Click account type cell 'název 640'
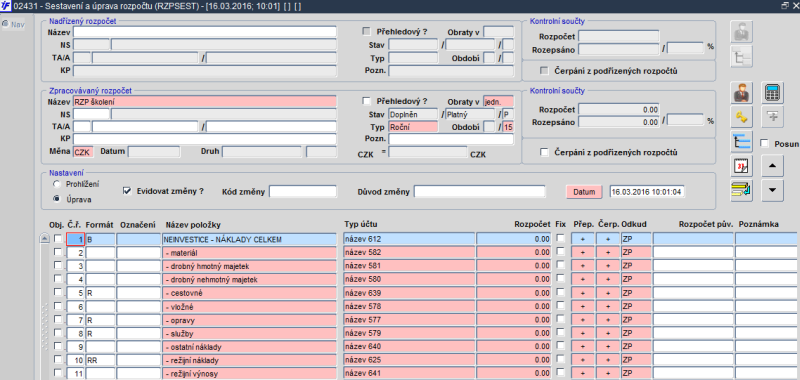Screen dimensions: 800x380 click(x=409, y=347)
